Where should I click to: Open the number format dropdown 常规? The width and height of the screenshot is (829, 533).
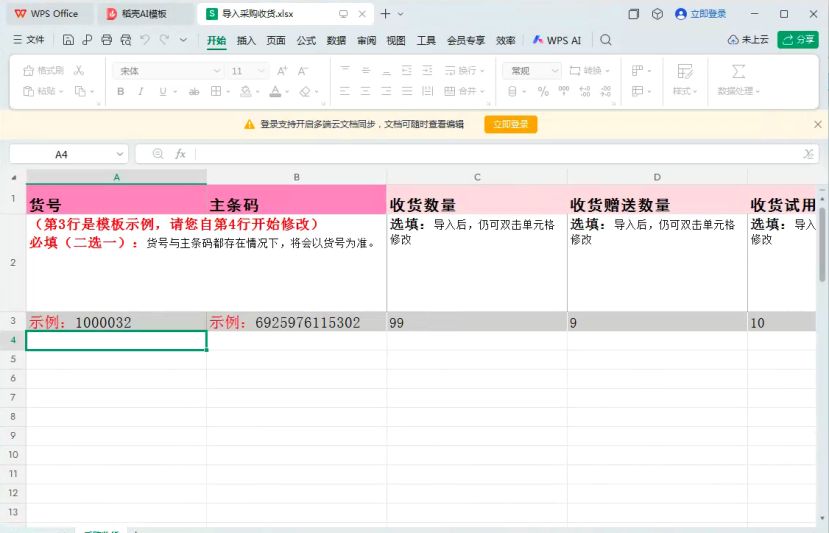pyautogui.click(x=555, y=70)
